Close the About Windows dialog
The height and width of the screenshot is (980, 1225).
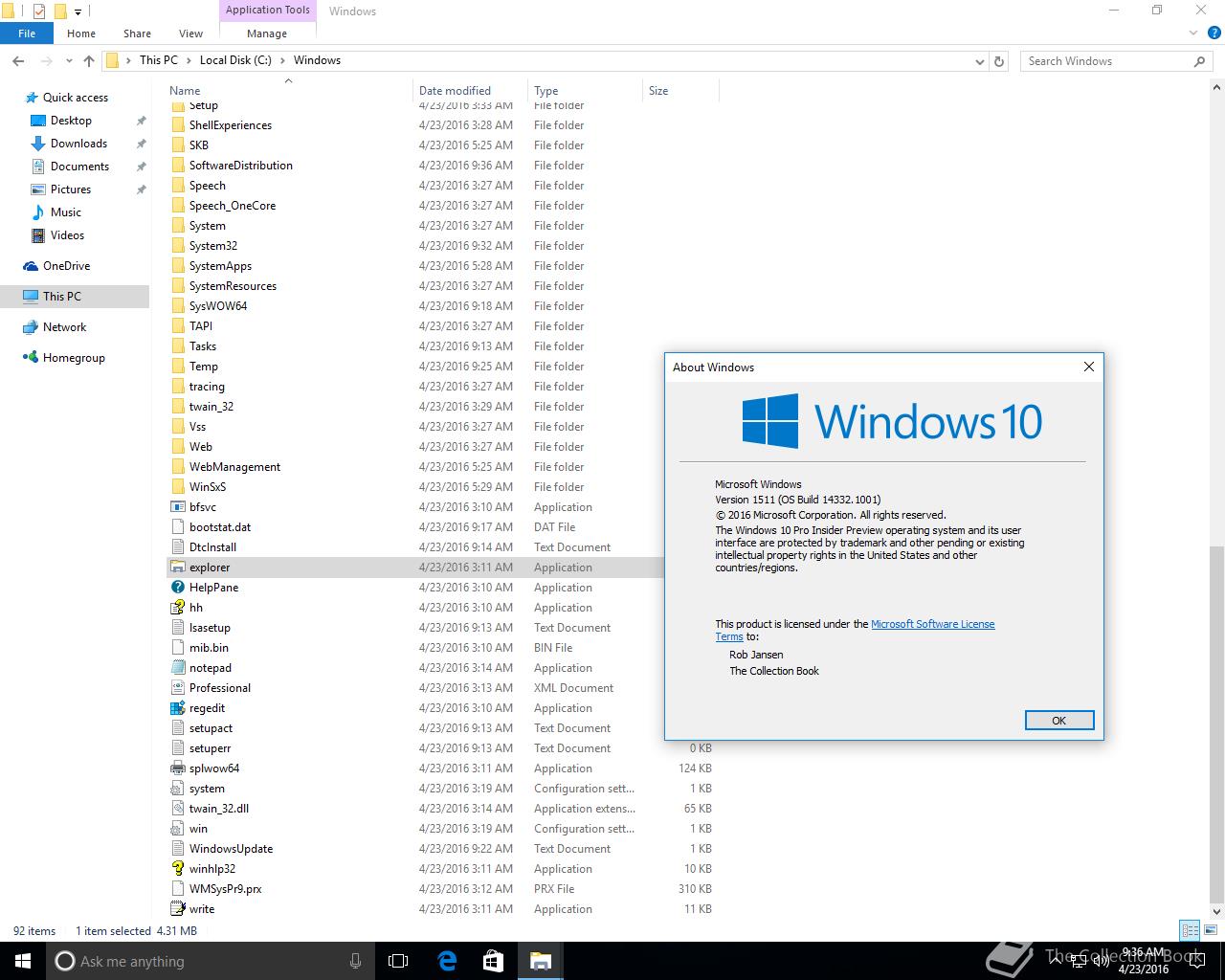(1088, 367)
